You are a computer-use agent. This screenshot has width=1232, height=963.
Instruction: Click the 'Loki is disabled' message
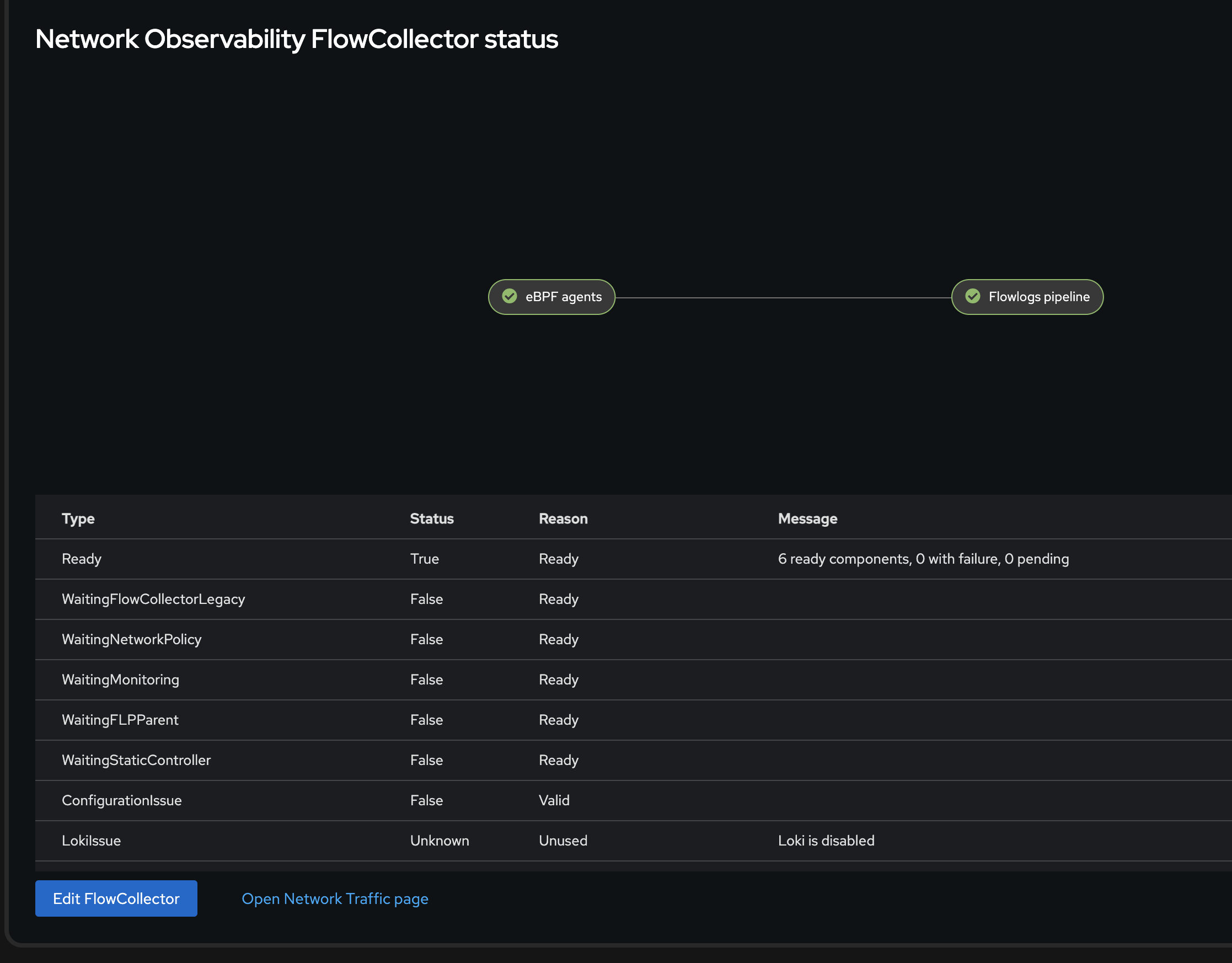click(x=826, y=841)
